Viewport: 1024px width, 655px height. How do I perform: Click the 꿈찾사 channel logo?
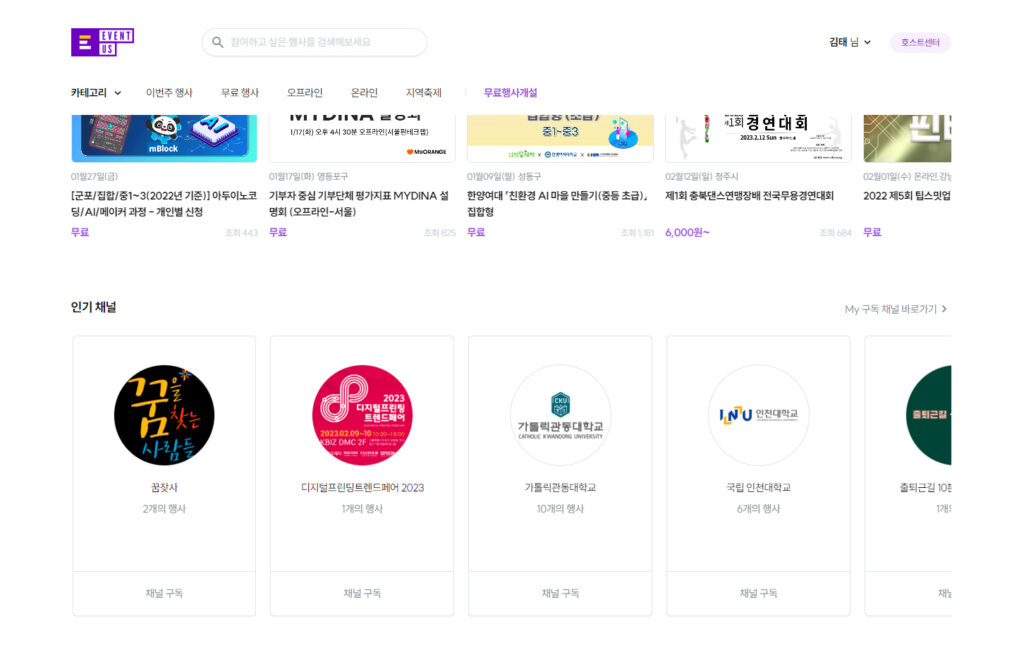coord(164,415)
